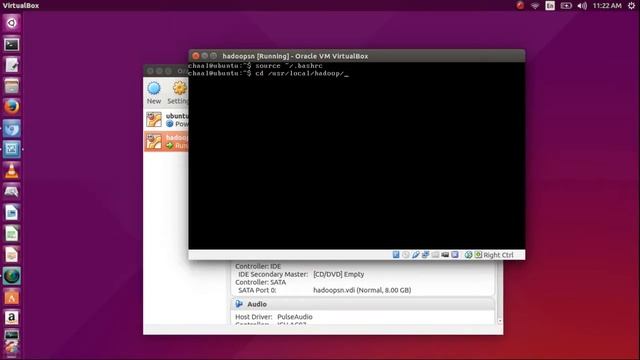Image resolution: width=640 pixels, height=360 pixels.
Task: Select the hadoopsn running VM entry
Action: (x=166, y=141)
